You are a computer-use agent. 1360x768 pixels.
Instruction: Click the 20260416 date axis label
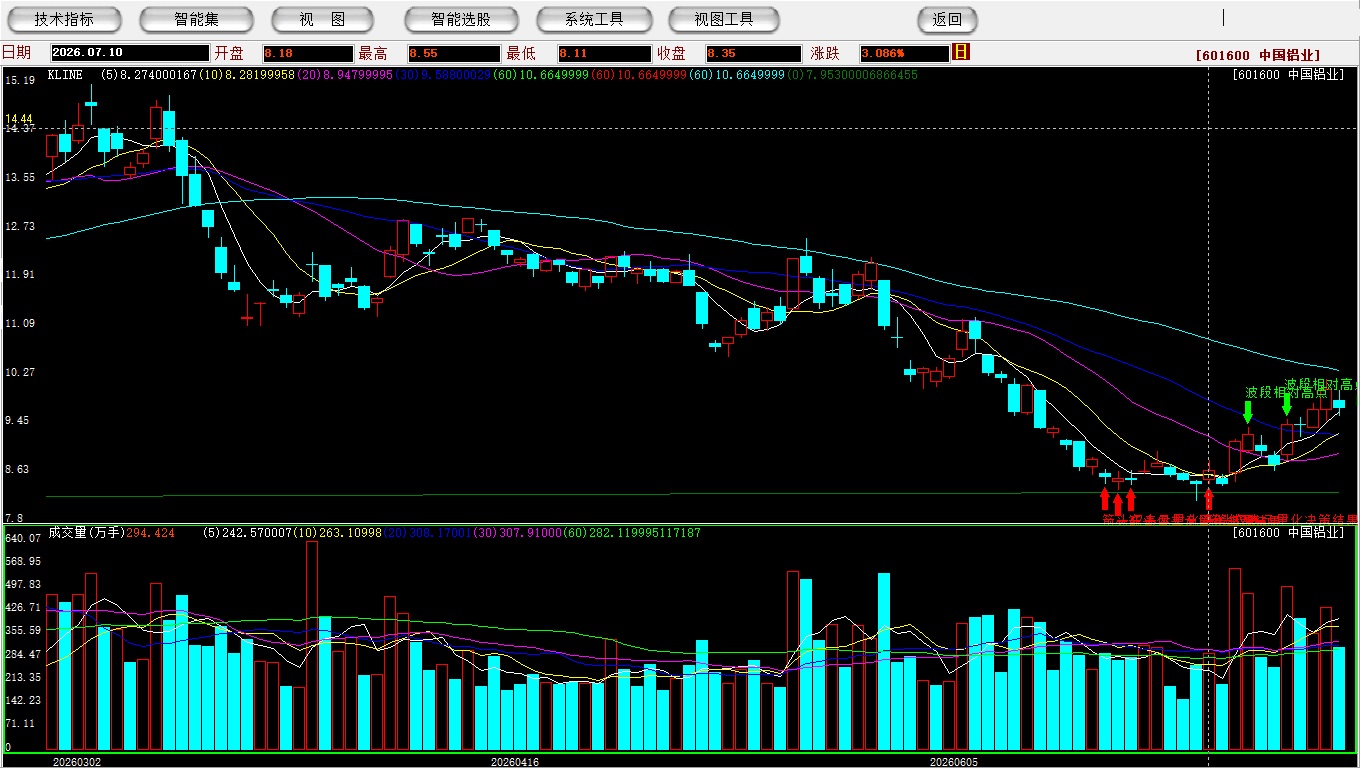pyautogui.click(x=514, y=762)
